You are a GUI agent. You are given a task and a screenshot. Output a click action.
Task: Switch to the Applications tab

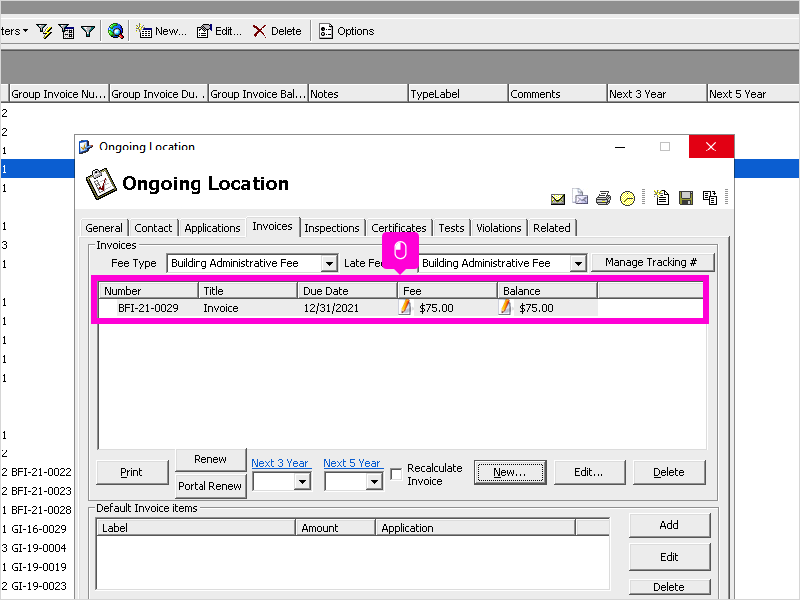[x=212, y=228]
